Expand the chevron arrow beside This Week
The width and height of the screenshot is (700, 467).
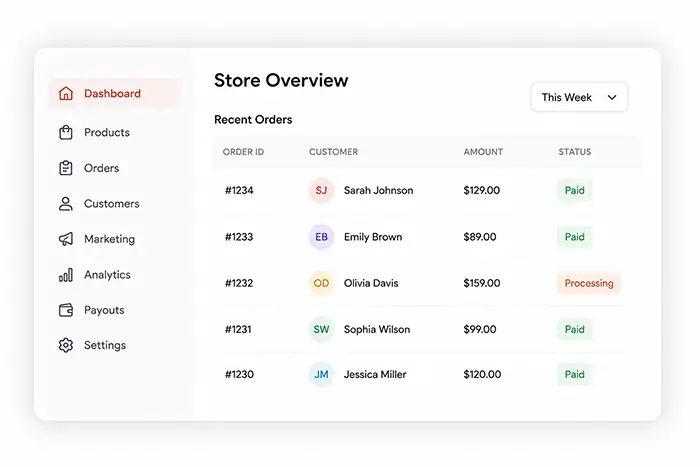click(x=612, y=97)
